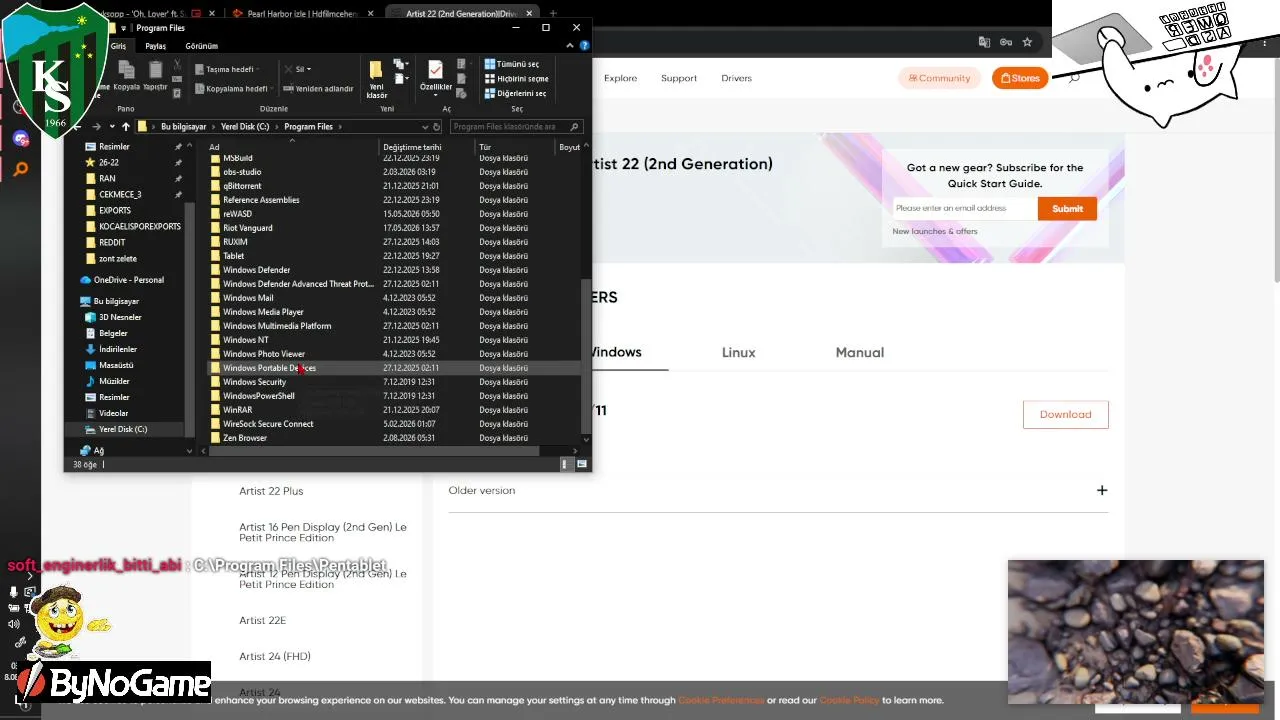
Task: Open the Discord icon on the left edge
Action: [21, 138]
